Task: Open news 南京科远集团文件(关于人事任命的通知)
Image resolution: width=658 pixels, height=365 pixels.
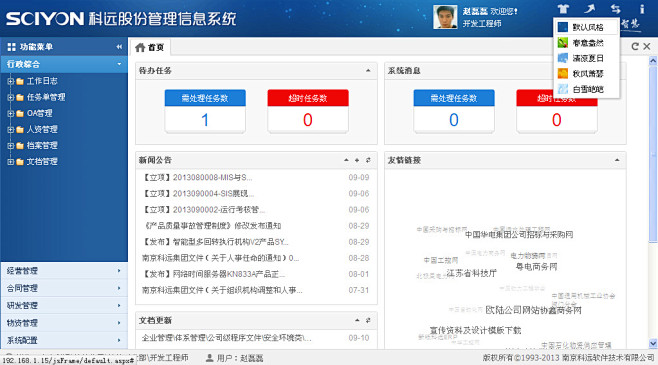Action: (x=220, y=258)
